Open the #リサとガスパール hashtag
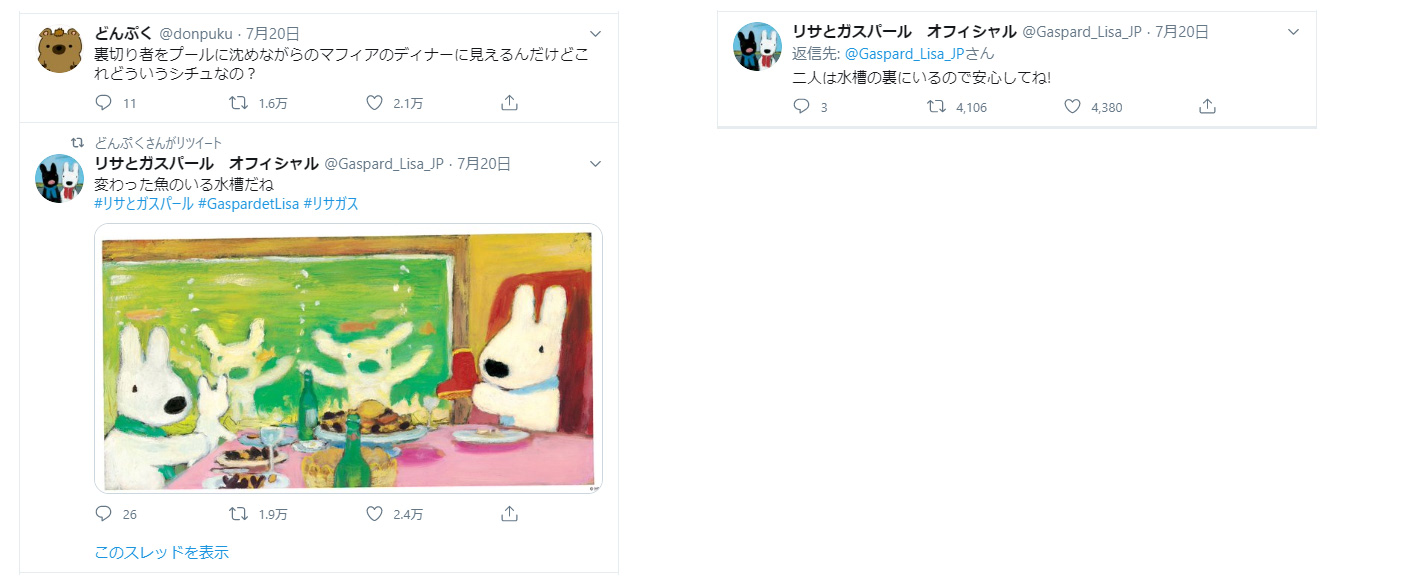This screenshot has height=581, width=1406. (x=144, y=204)
